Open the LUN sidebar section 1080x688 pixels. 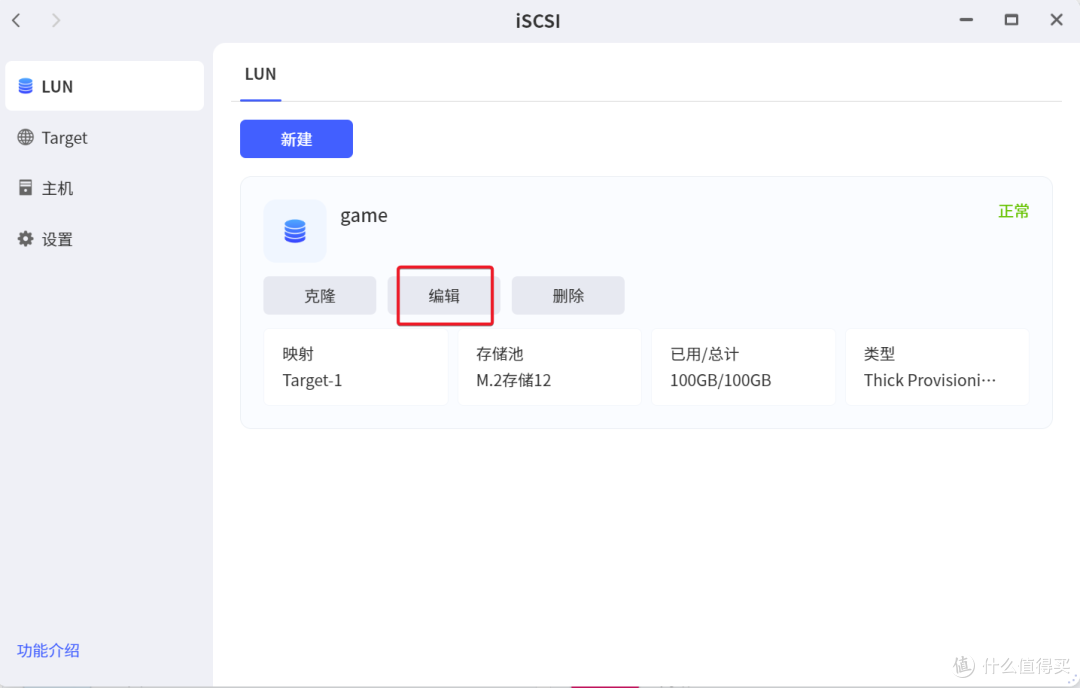click(105, 86)
